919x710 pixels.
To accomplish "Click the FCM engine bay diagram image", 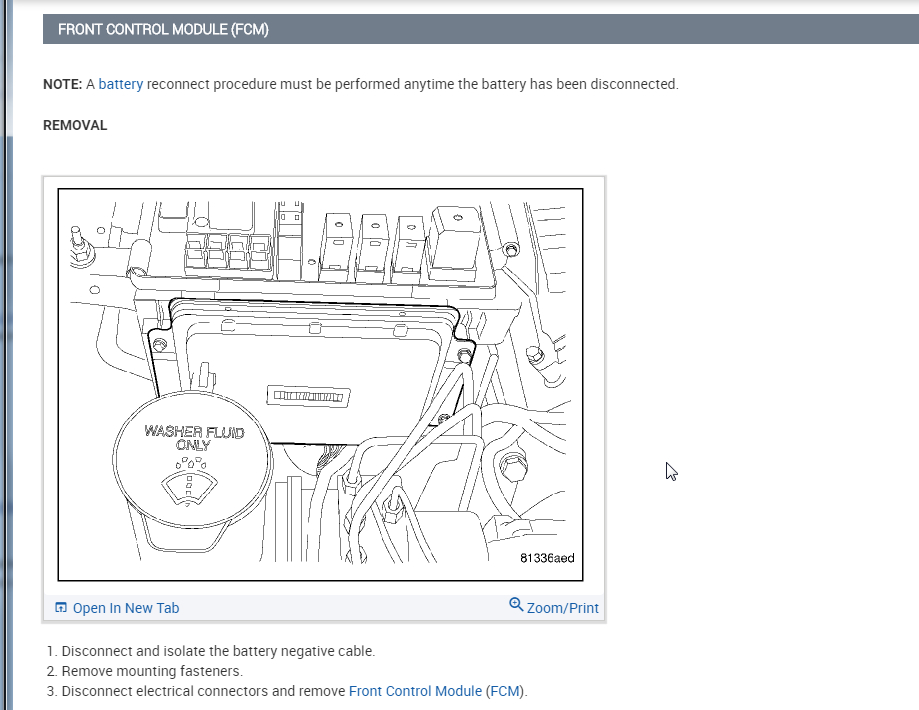I will 321,385.
